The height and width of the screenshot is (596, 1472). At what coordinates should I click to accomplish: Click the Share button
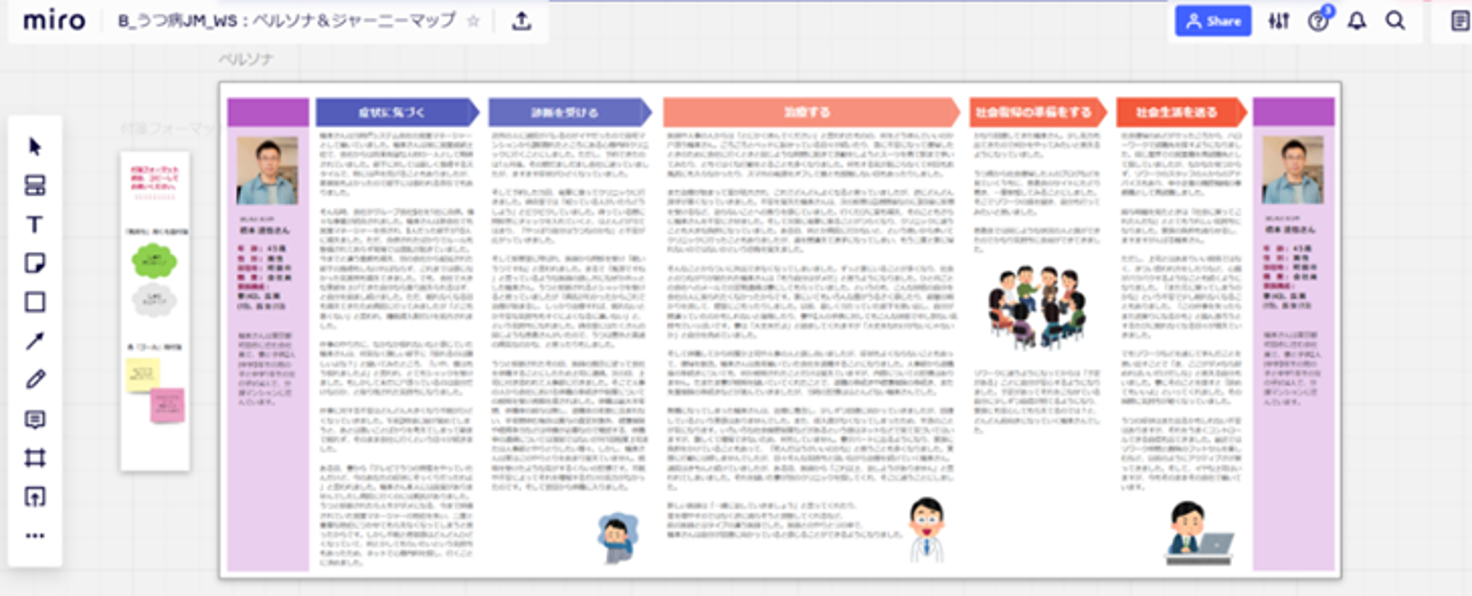click(1213, 21)
